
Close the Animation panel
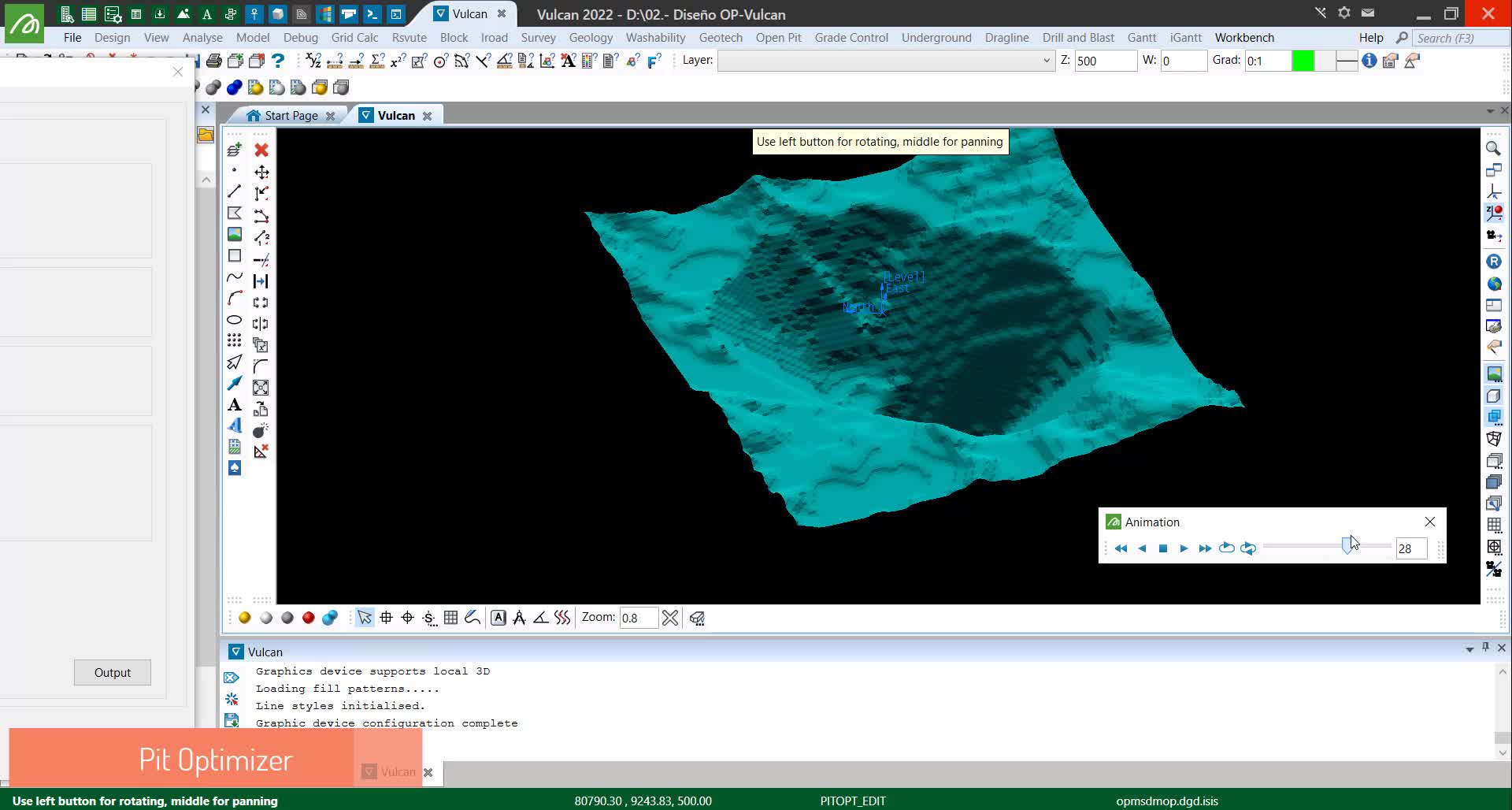1430,522
